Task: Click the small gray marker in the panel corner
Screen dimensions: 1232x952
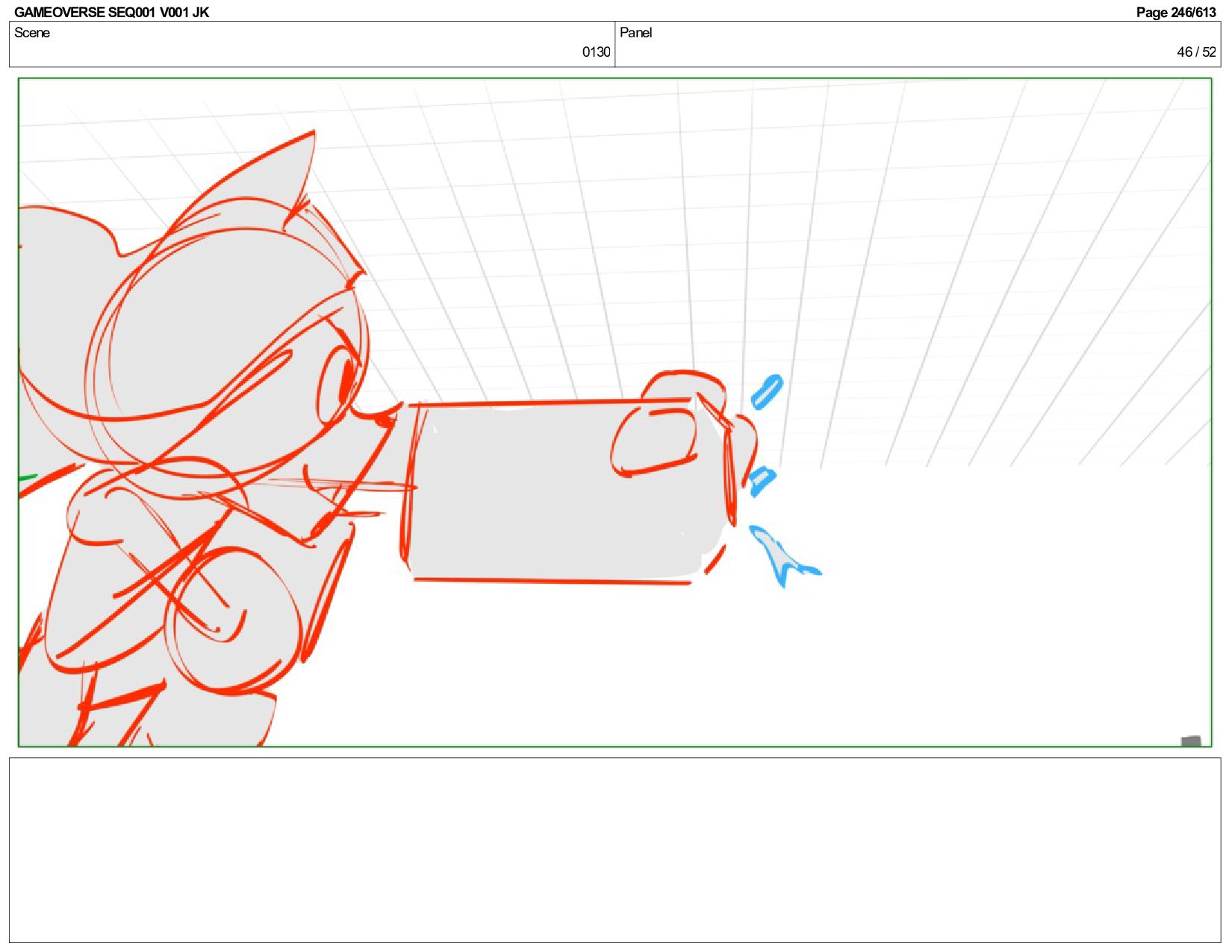Action: pos(1190,741)
